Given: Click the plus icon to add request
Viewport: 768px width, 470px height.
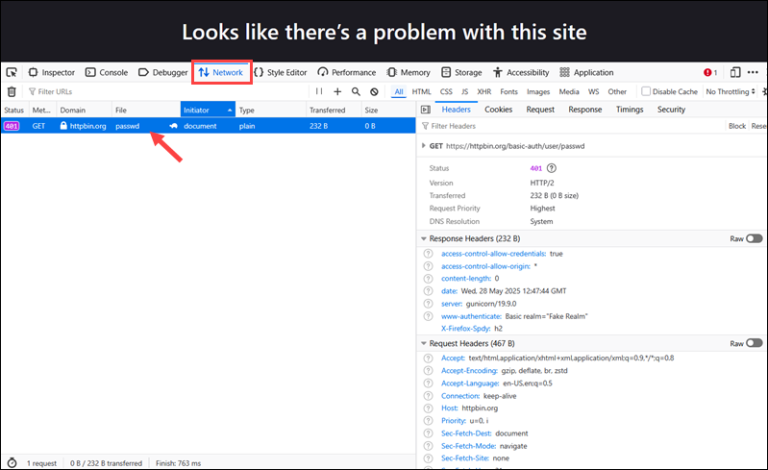Looking at the screenshot, I should click(x=337, y=92).
